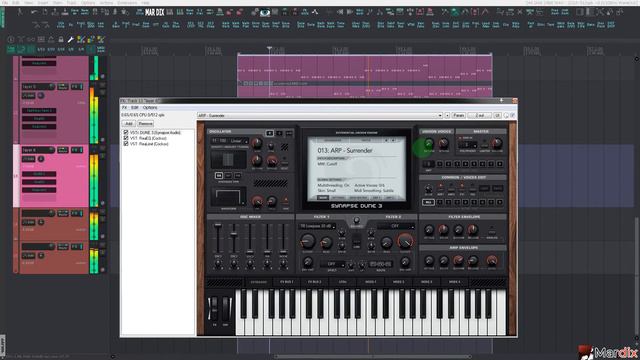Click next preset arrow in DUNE display
The image size is (640, 360).
(393, 140)
